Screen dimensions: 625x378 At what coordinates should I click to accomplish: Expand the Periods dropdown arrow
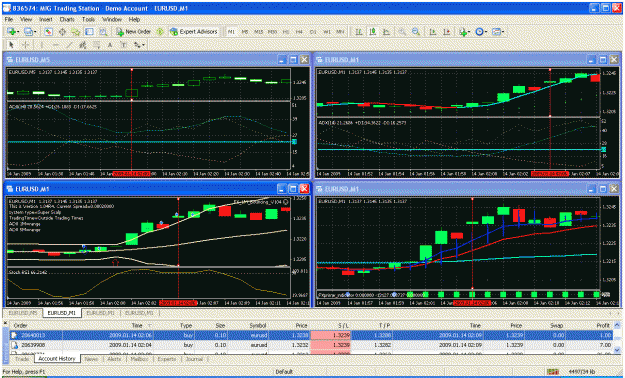point(486,32)
